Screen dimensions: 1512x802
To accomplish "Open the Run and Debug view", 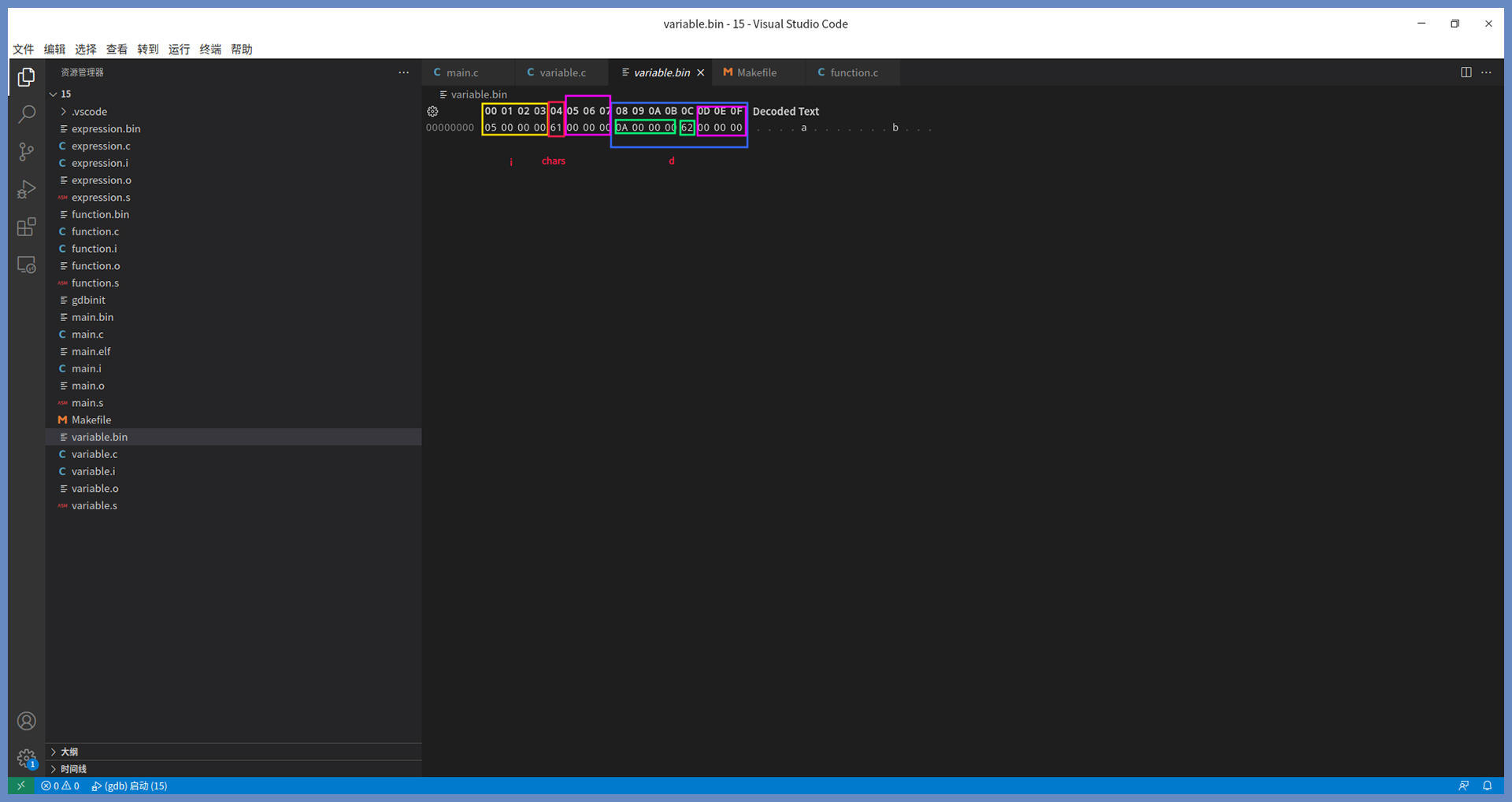I will pos(27,190).
